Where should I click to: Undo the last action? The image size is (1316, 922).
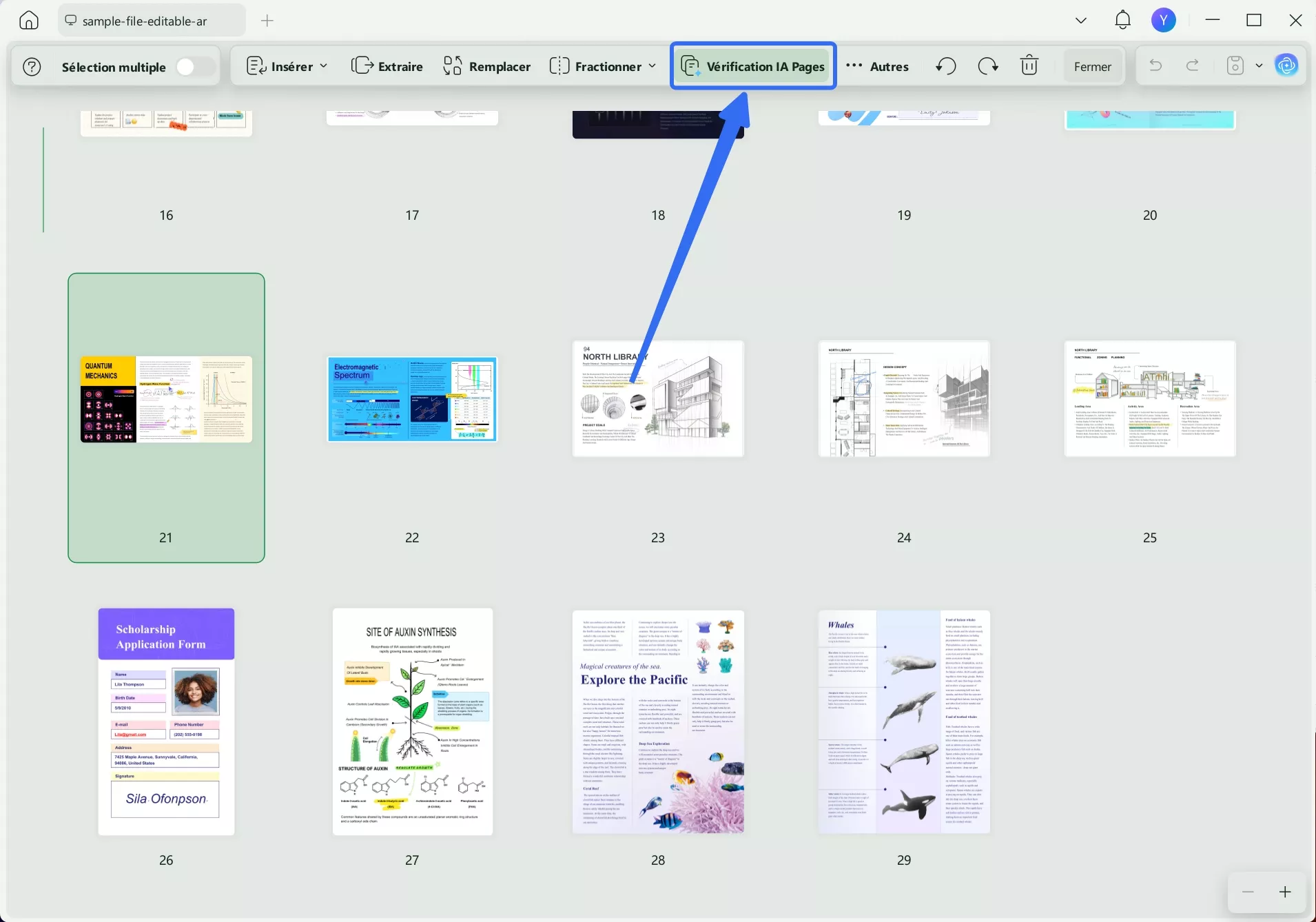pos(1155,65)
